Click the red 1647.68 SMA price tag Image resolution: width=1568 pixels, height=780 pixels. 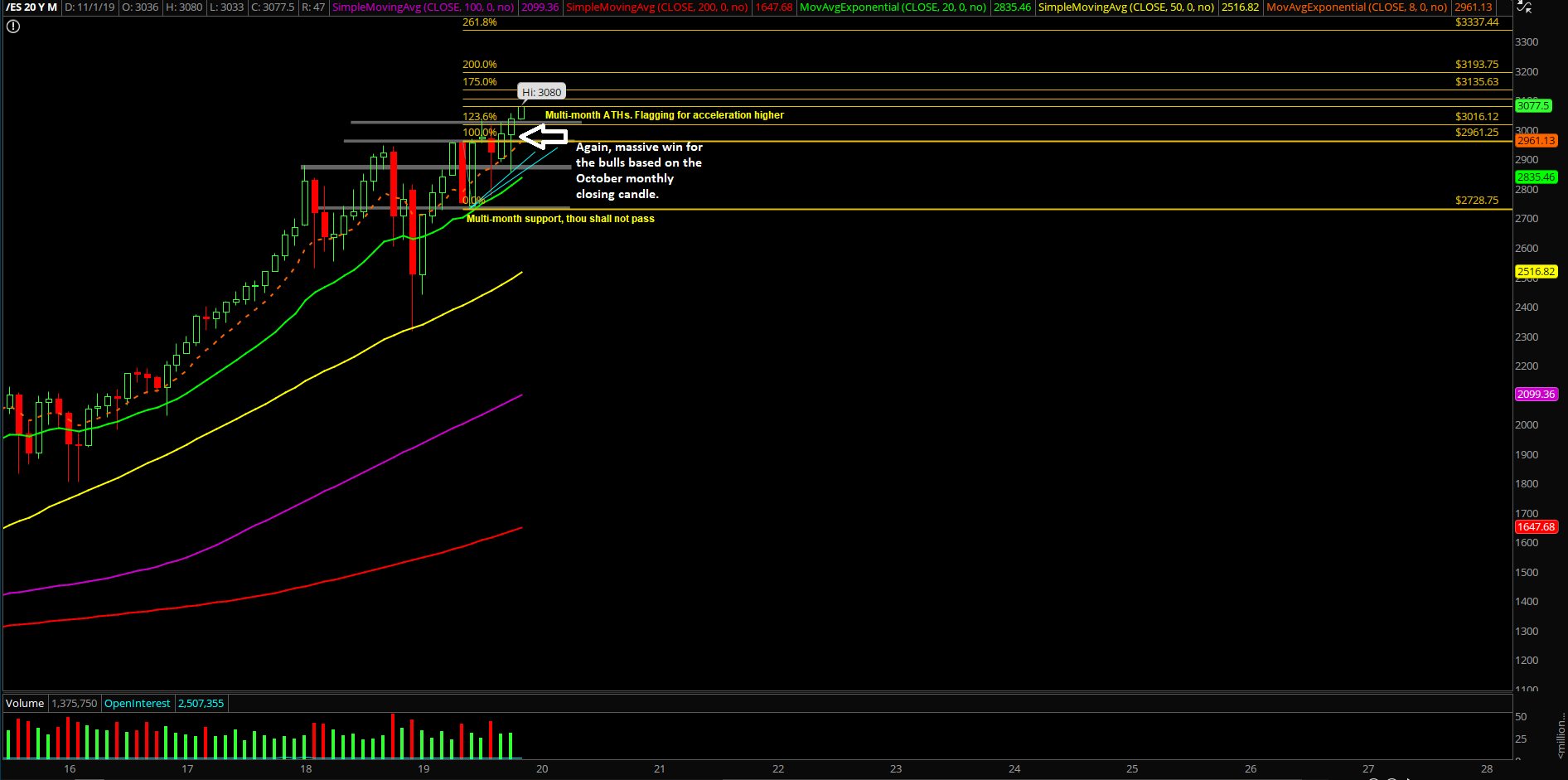pyautogui.click(x=1536, y=526)
